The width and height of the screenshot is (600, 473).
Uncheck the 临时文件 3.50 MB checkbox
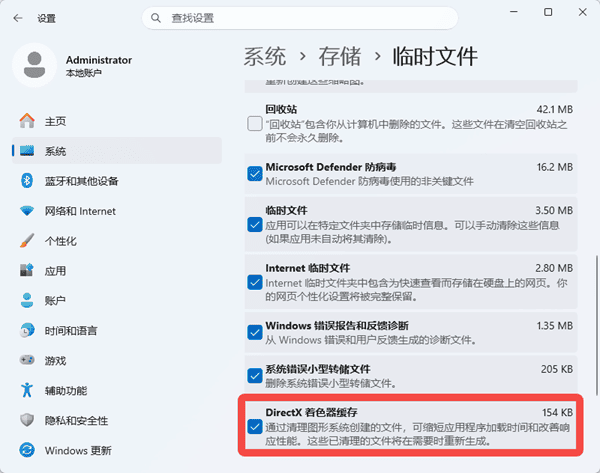click(x=254, y=225)
